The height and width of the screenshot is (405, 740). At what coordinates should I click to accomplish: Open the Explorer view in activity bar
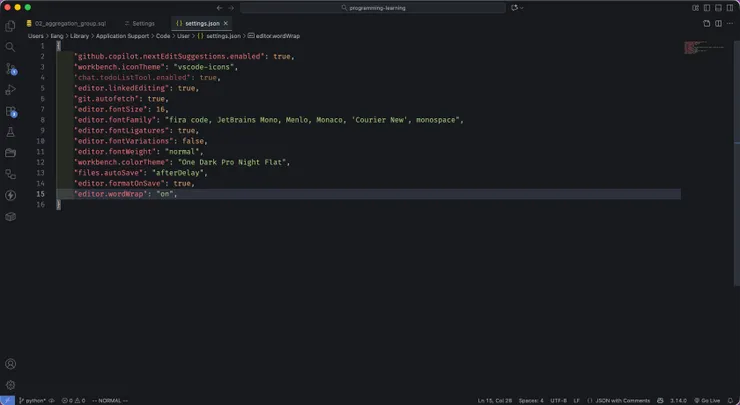click(x=10, y=26)
